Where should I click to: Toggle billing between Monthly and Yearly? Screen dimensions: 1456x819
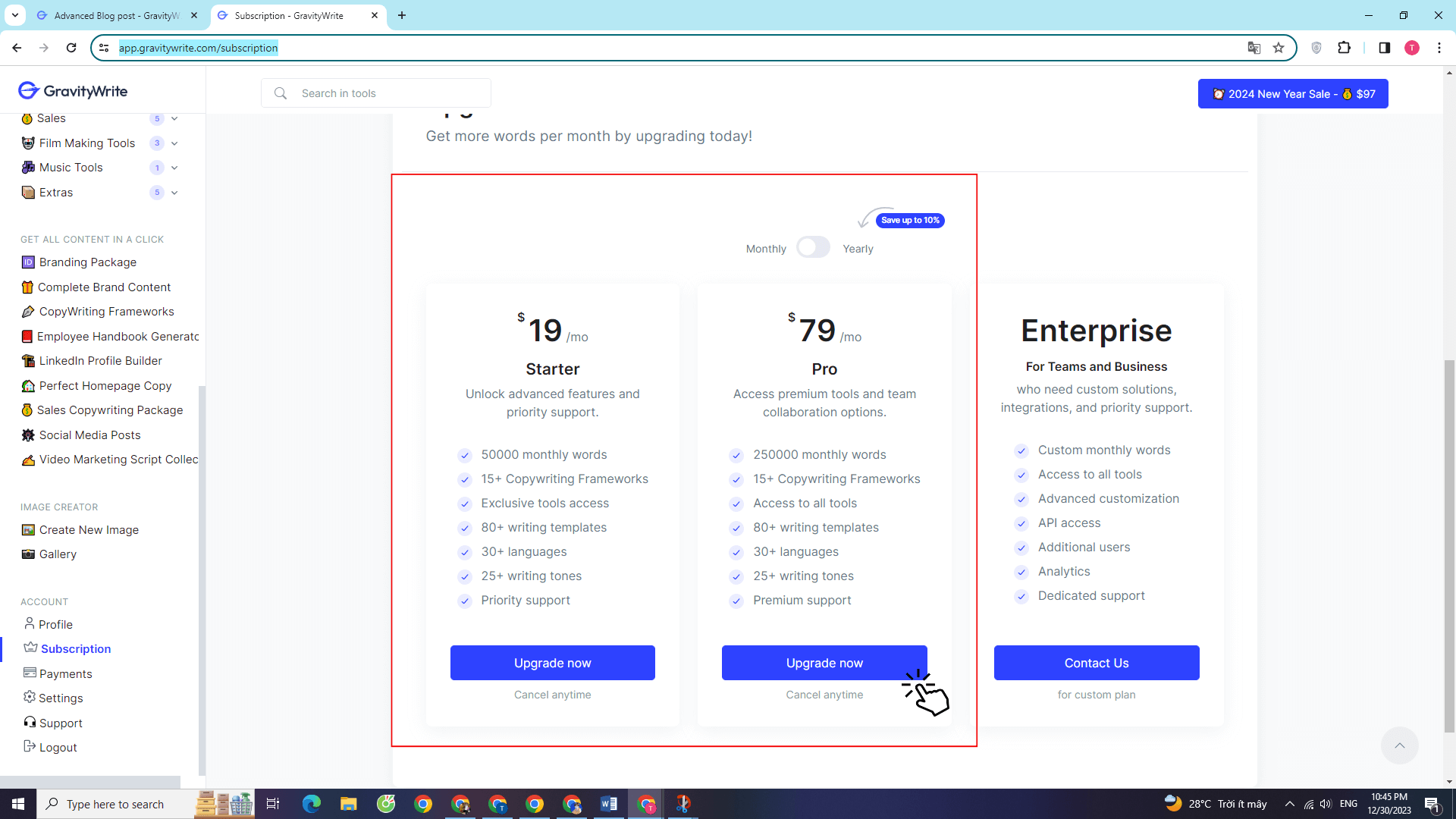pyautogui.click(x=814, y=247)
